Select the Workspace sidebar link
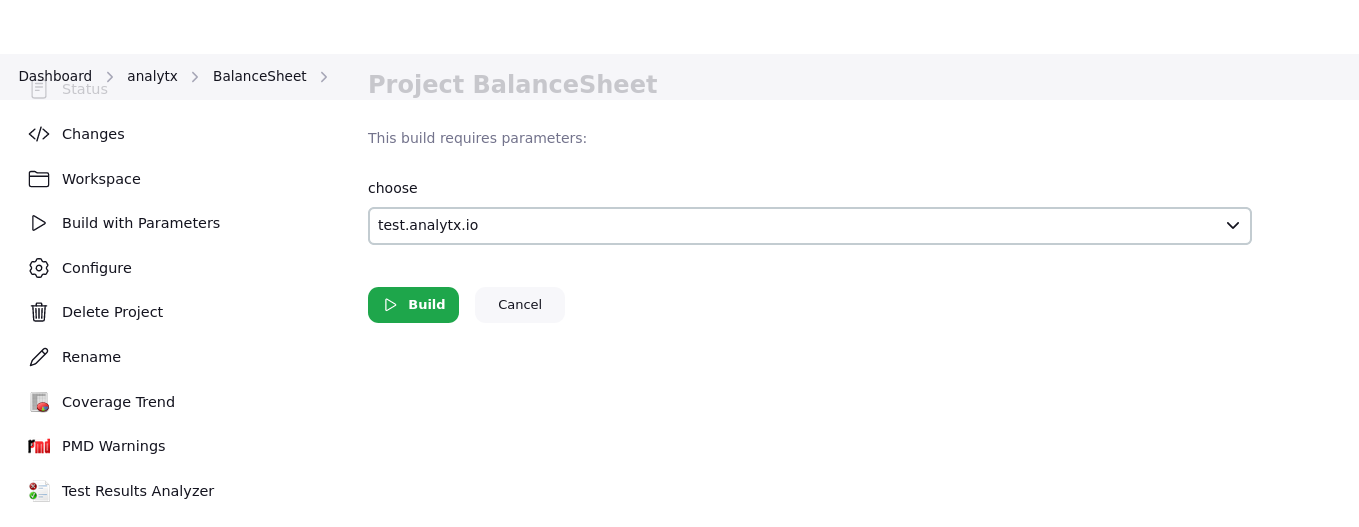This screenshot has width=1359, height=527. 101,179
